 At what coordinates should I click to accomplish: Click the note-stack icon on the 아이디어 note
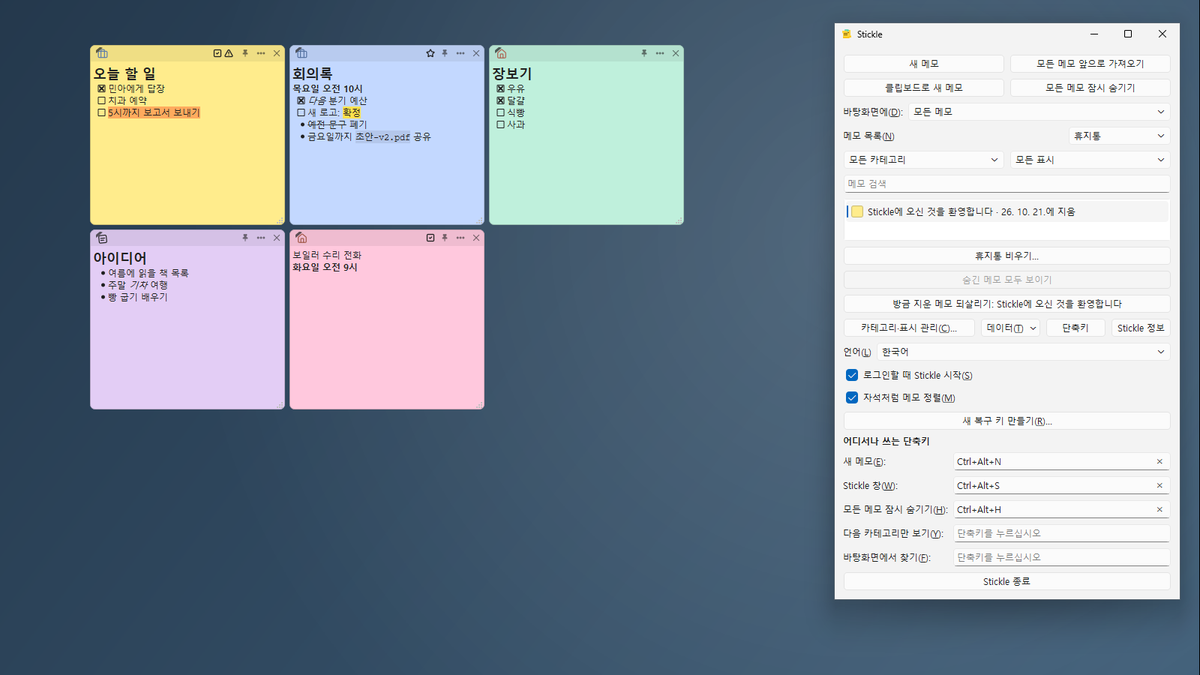pos(102,238)
